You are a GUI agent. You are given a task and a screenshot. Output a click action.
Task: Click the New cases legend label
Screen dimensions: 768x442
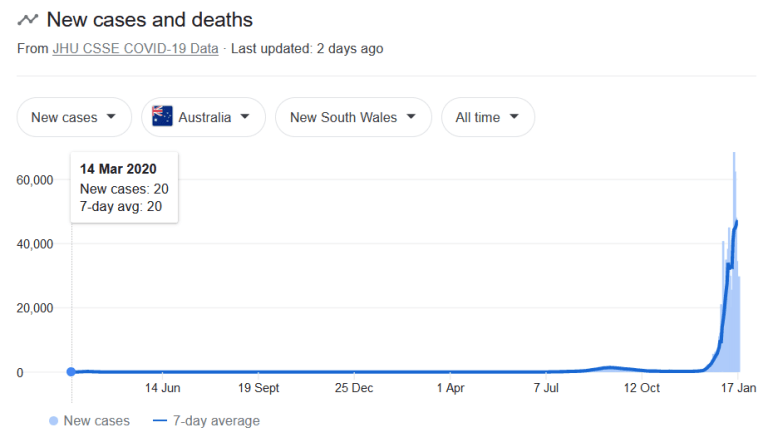point(96,421)
